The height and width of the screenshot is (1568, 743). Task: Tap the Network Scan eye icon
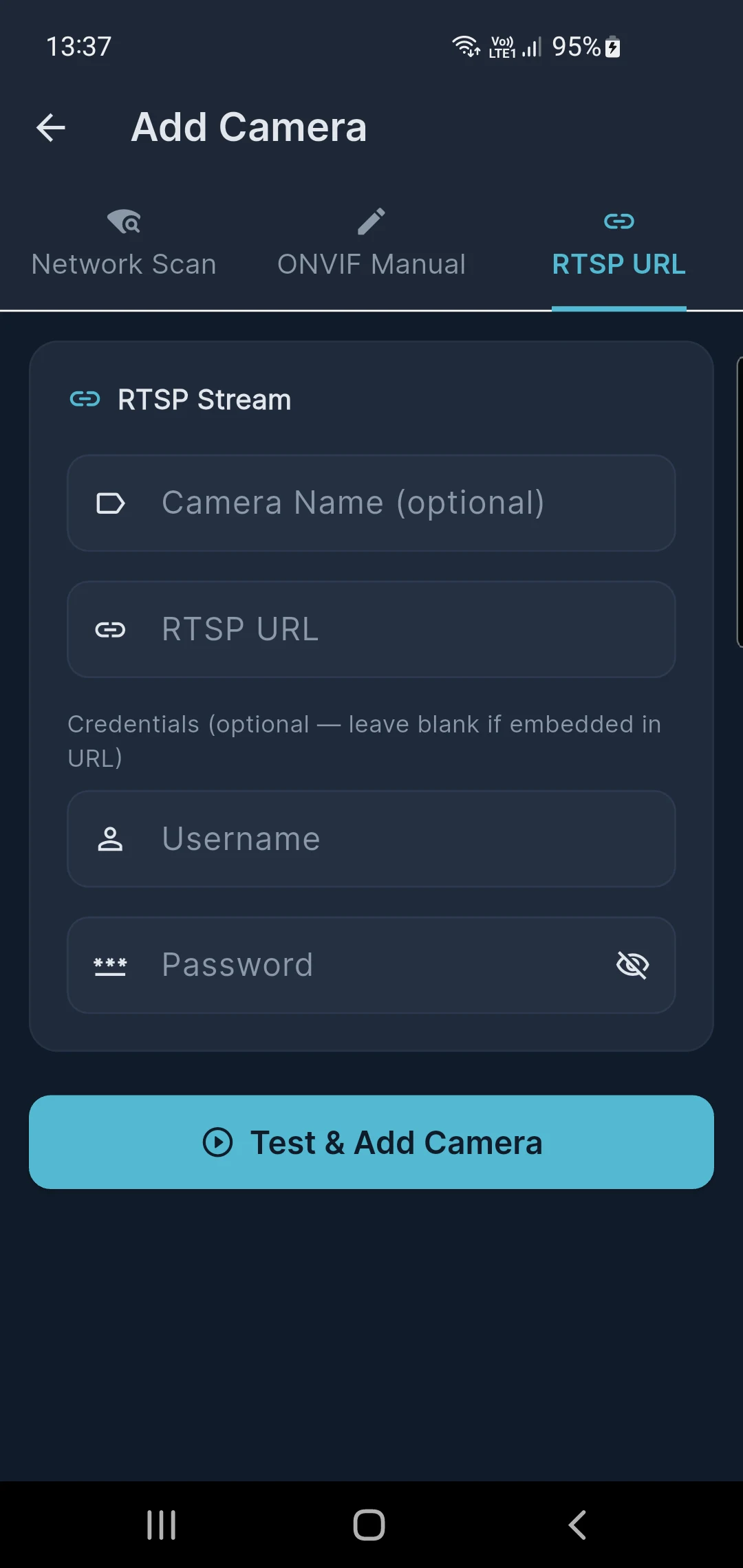(x=125, y=221)
